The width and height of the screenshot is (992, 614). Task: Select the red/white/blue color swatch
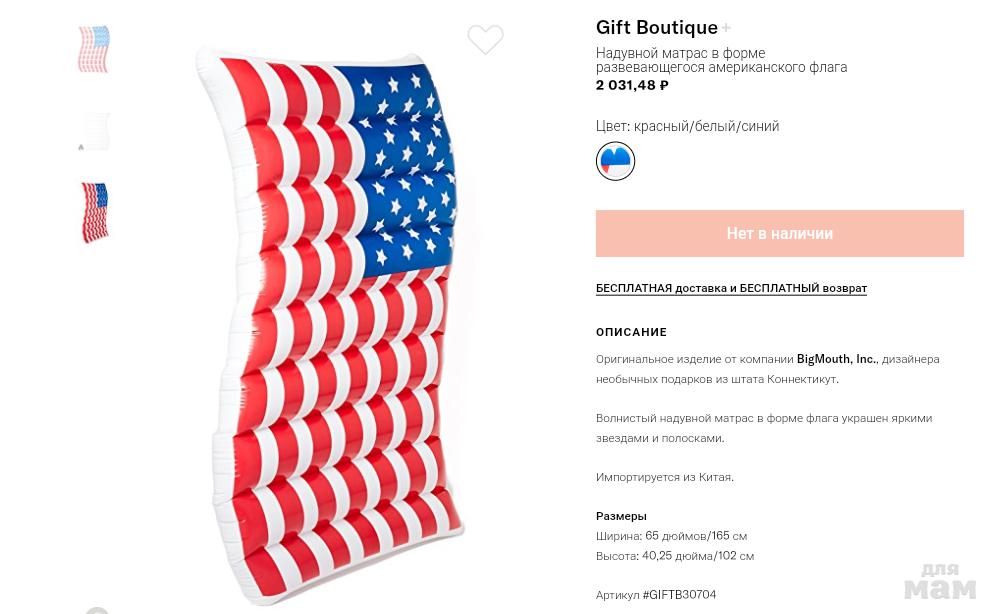click(615, 161)
